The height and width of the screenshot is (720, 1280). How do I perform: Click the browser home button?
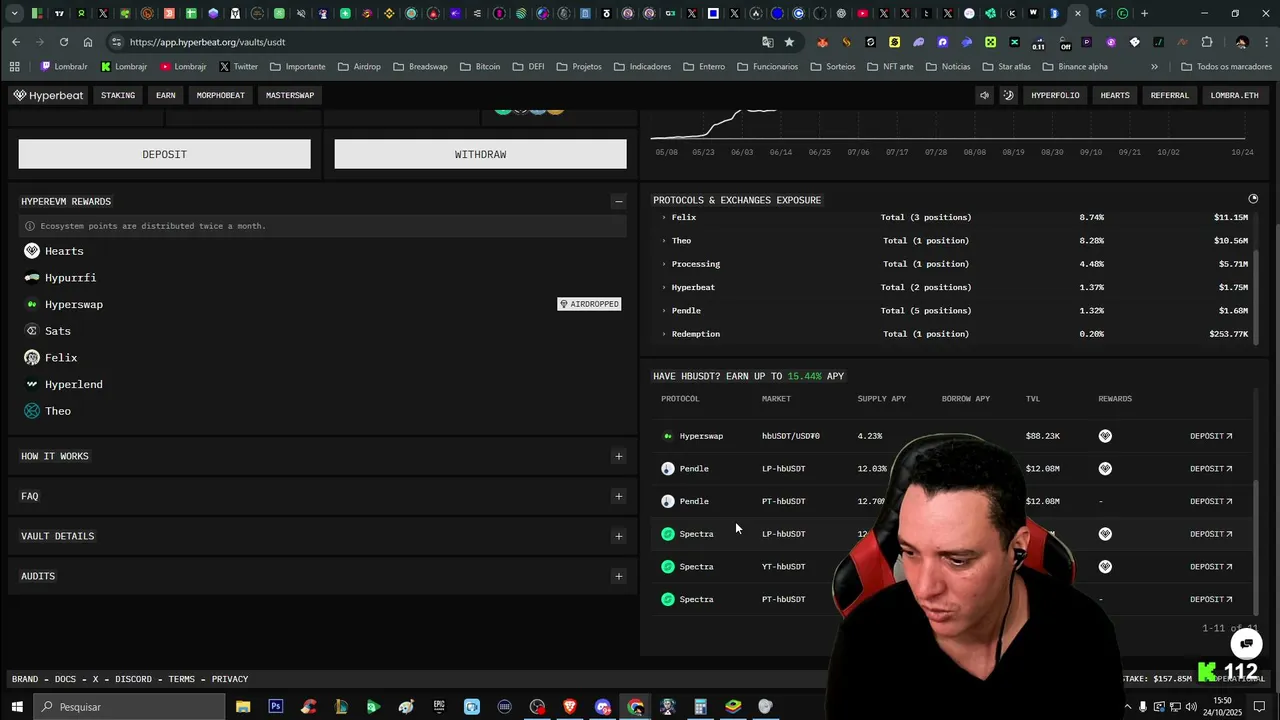click(88, 42)
